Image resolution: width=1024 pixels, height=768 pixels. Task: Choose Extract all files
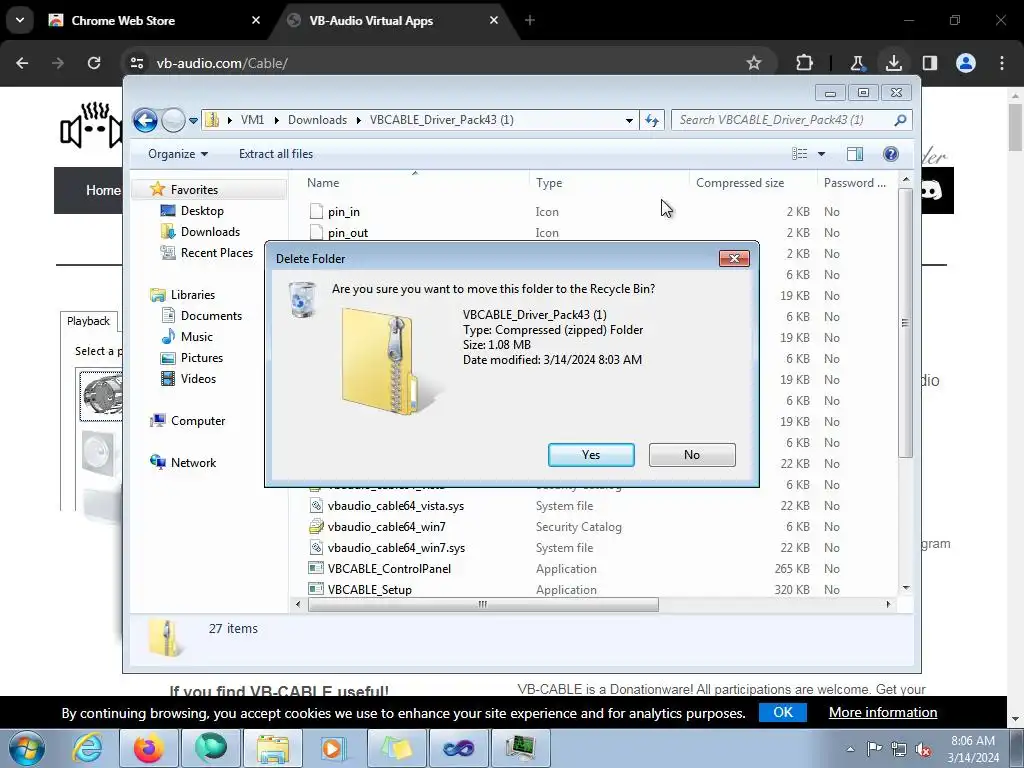click(x=276, y=154)
